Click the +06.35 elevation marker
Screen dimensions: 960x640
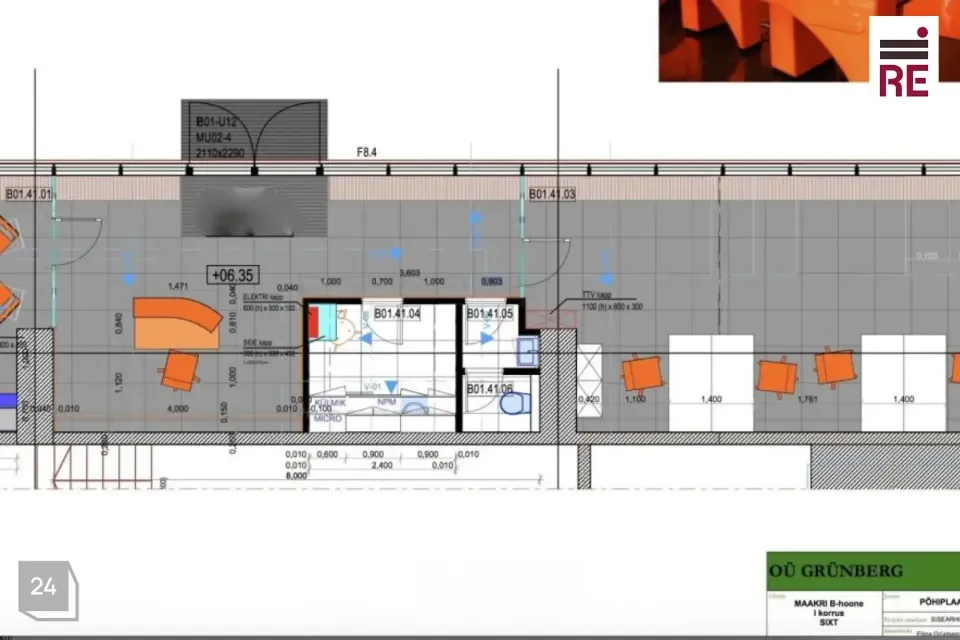coord(230,274)
